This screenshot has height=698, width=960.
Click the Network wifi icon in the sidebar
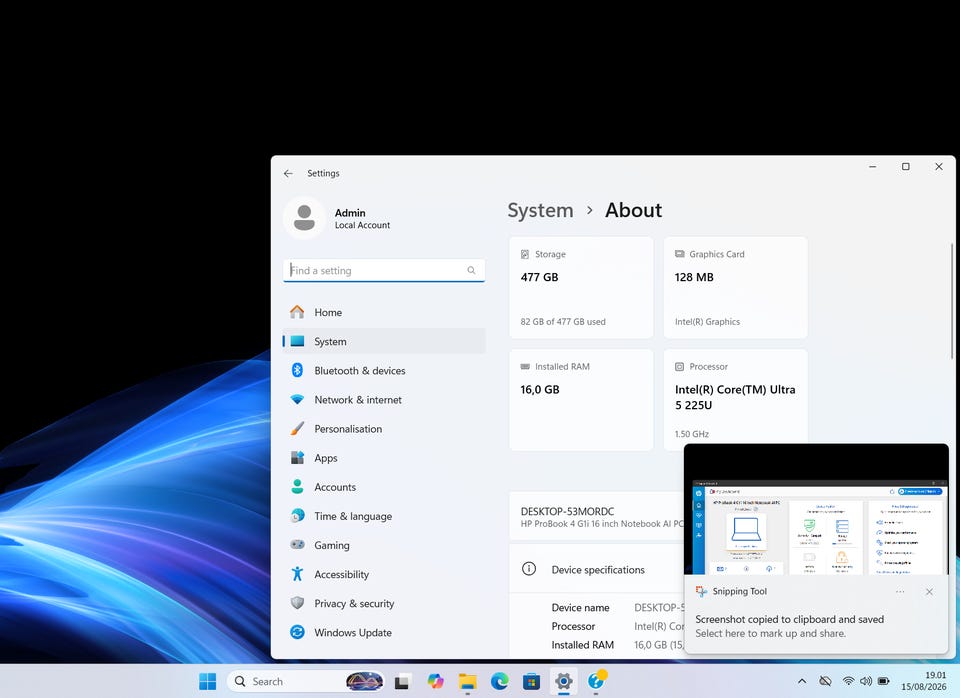[x=298, y=400]
